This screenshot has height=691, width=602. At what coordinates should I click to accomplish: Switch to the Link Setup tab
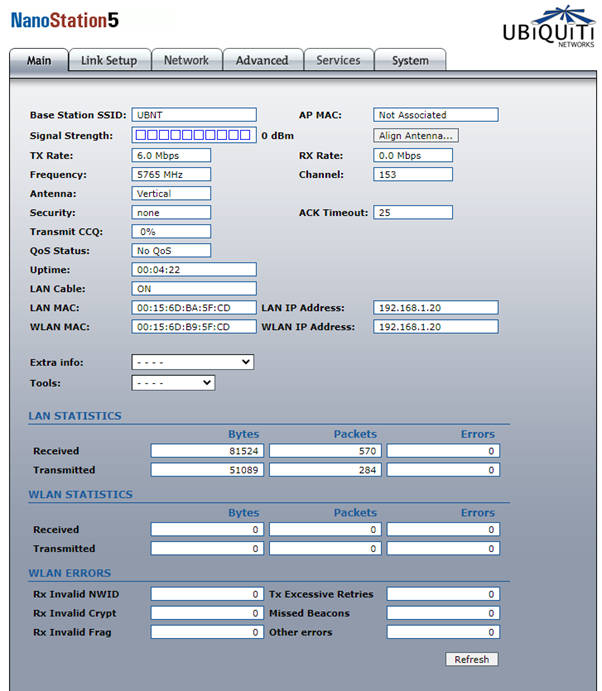tap(109, 61)
